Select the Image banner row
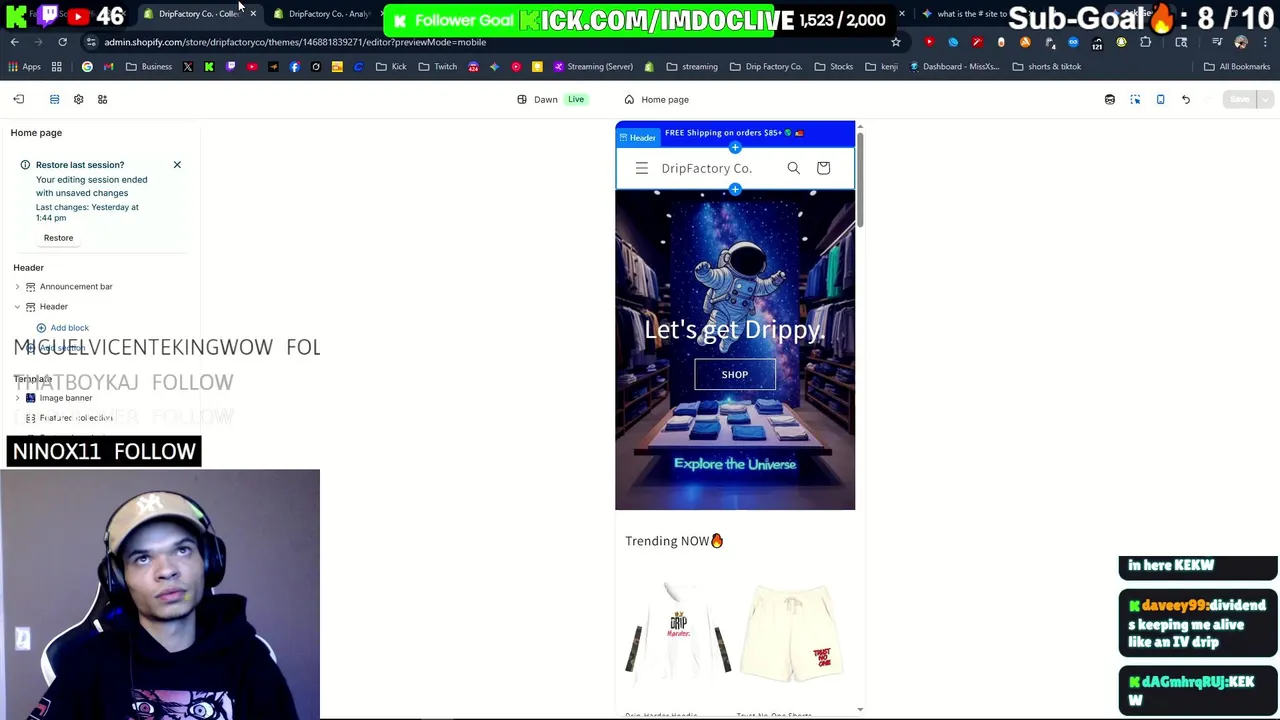This screenshot has height=720, width=1280. (100, 398)
